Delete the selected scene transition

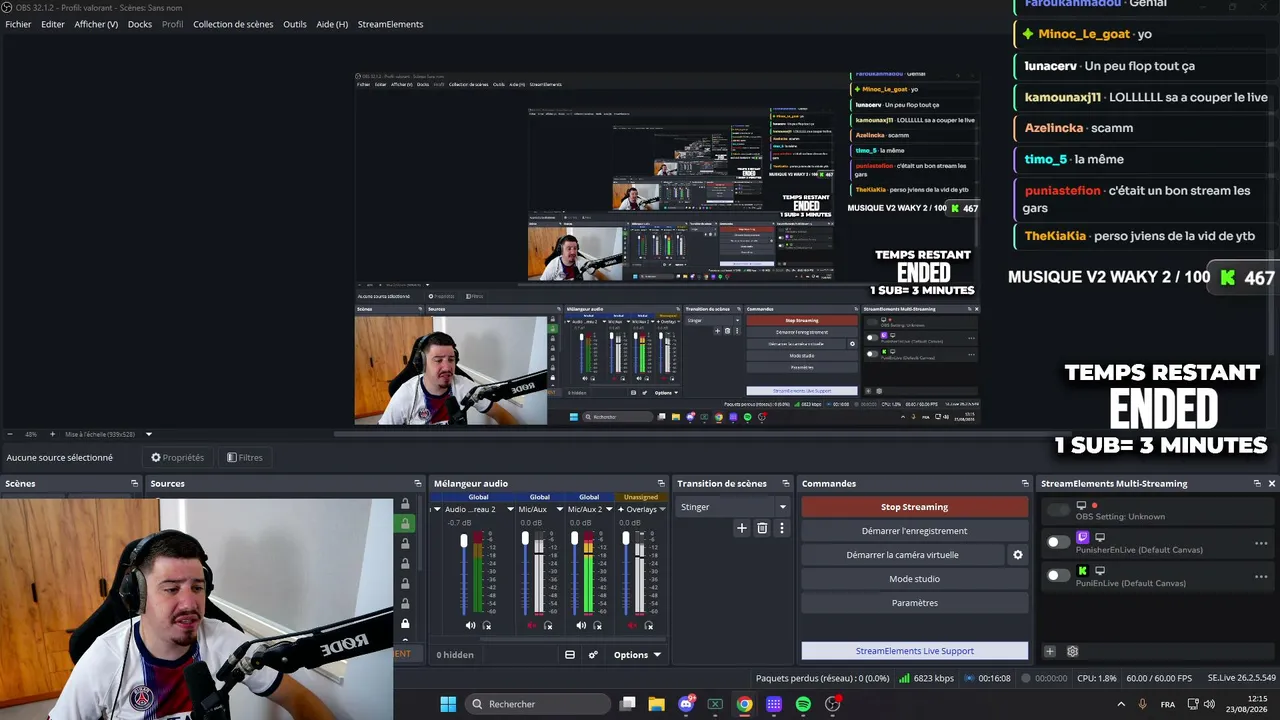[x=762, y=528]
